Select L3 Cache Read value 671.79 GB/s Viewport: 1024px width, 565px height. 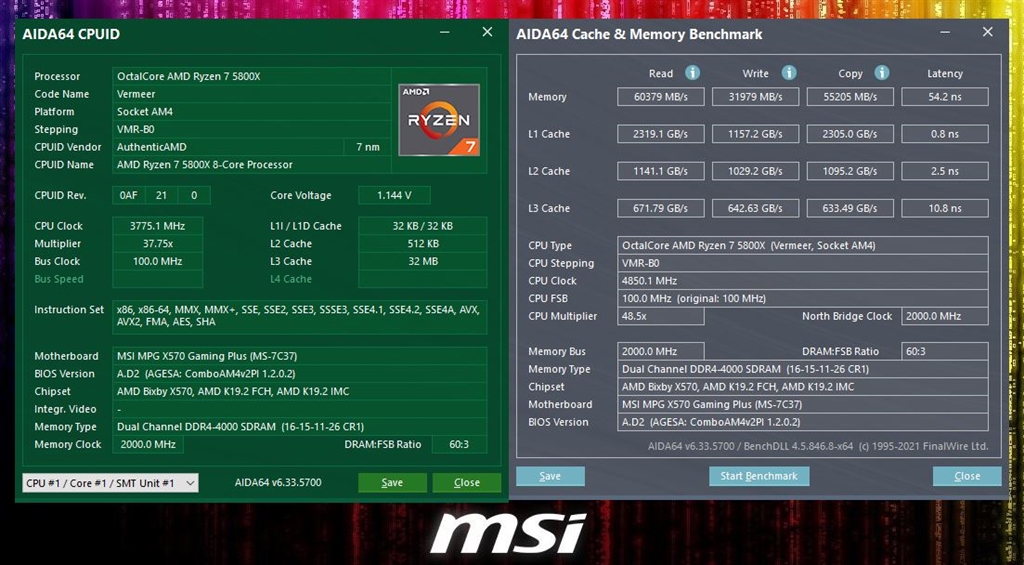(x=661, y=208)
